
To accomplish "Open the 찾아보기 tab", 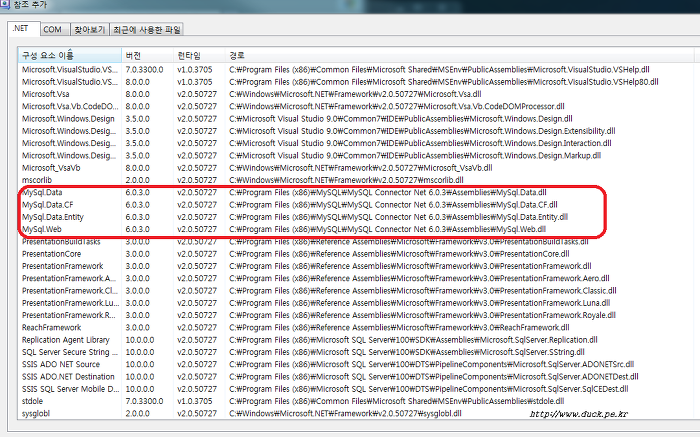I will click(x=89, y=29).
